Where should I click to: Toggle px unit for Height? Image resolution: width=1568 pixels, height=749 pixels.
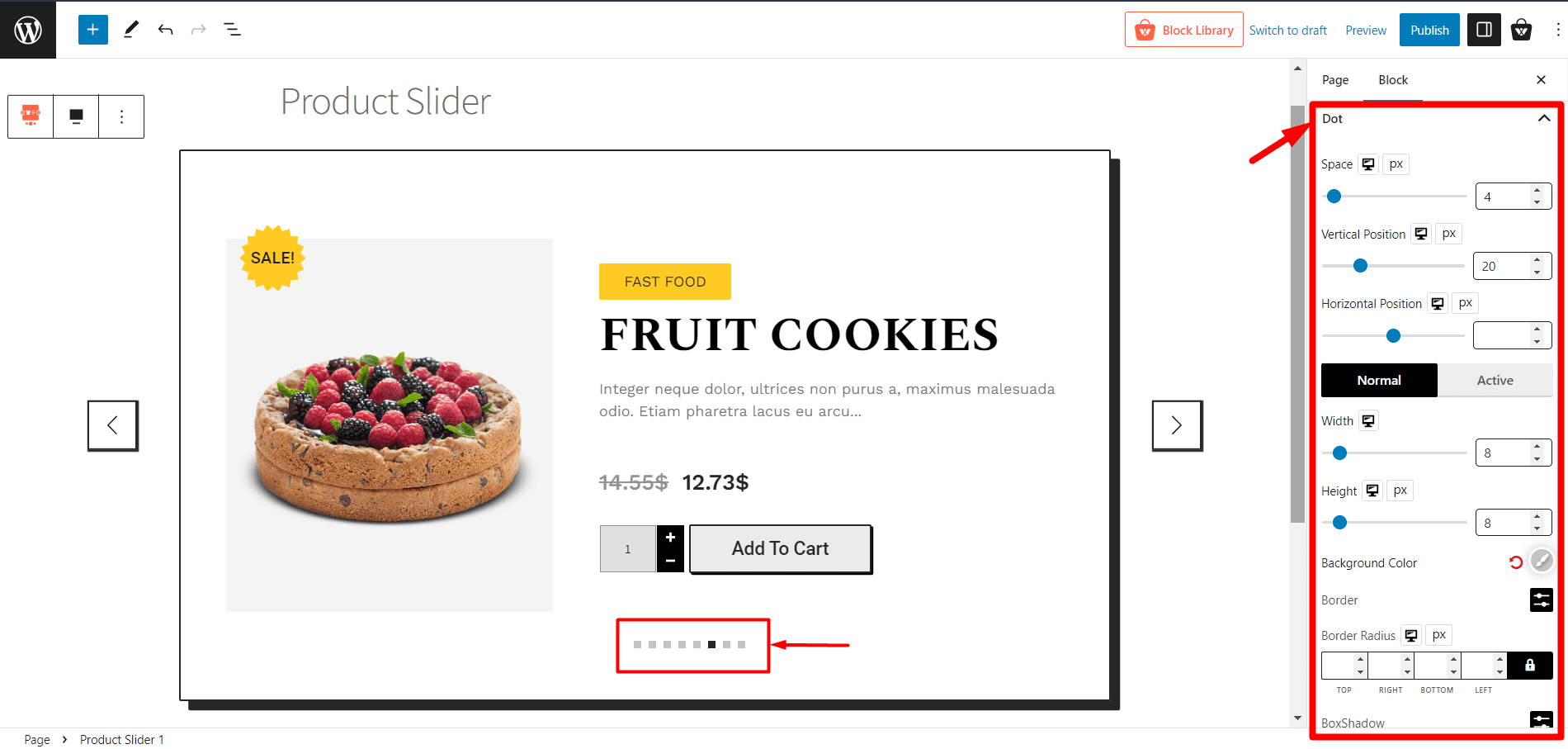(x=1399, y=490)
